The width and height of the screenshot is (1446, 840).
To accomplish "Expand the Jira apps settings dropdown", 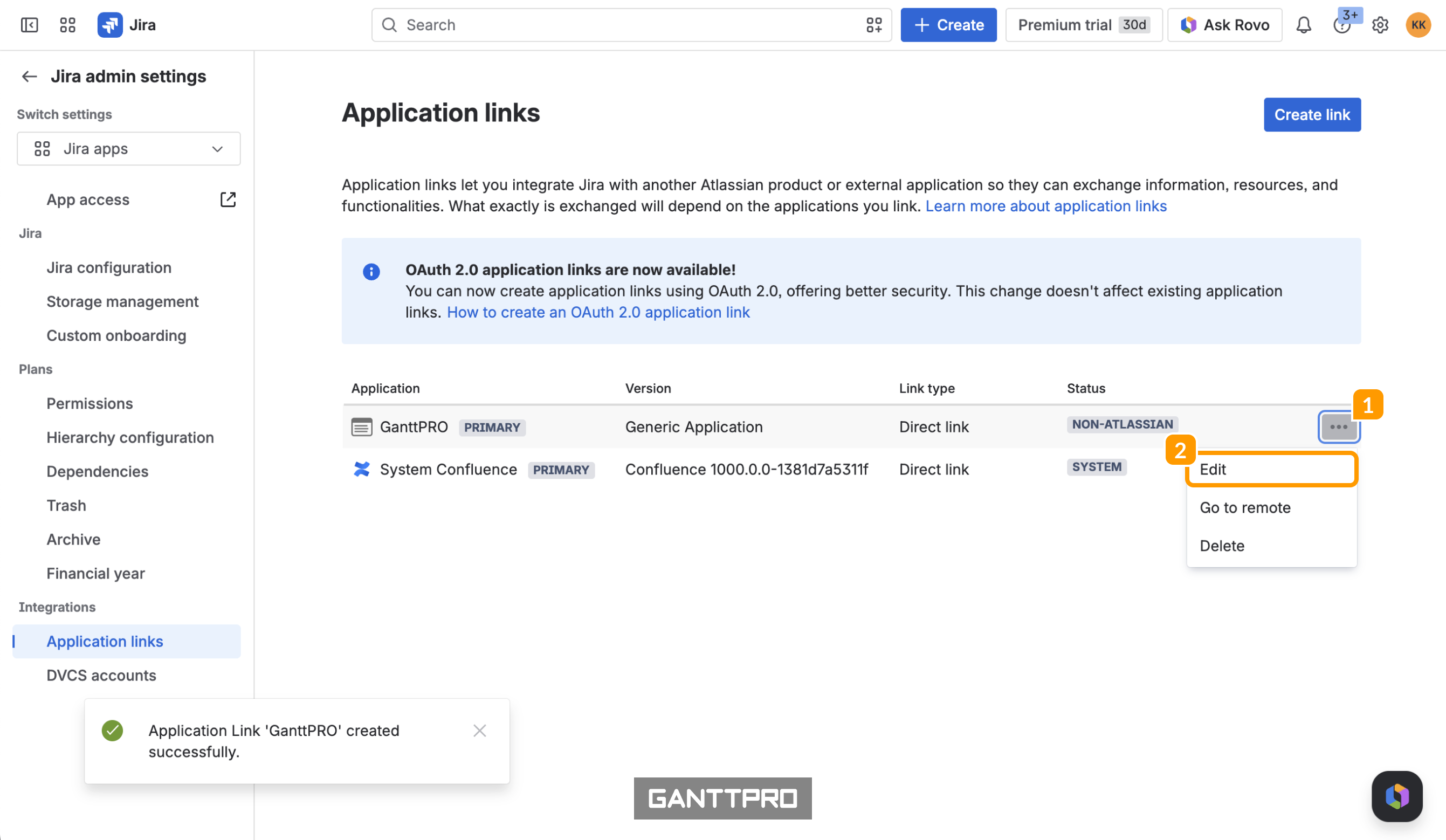I will tap(128, 149).
